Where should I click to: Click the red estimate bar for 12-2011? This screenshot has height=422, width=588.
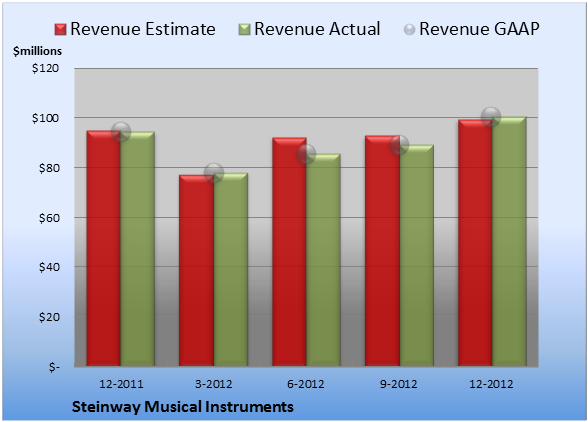104,248
